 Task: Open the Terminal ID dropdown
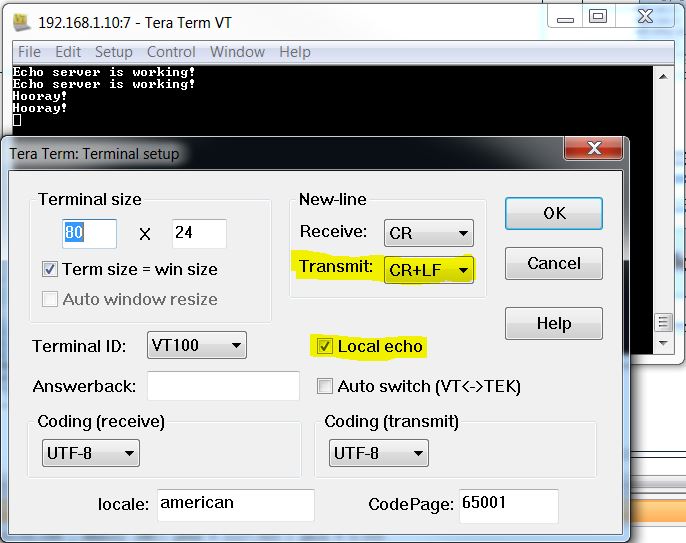[x=197, y=345]
